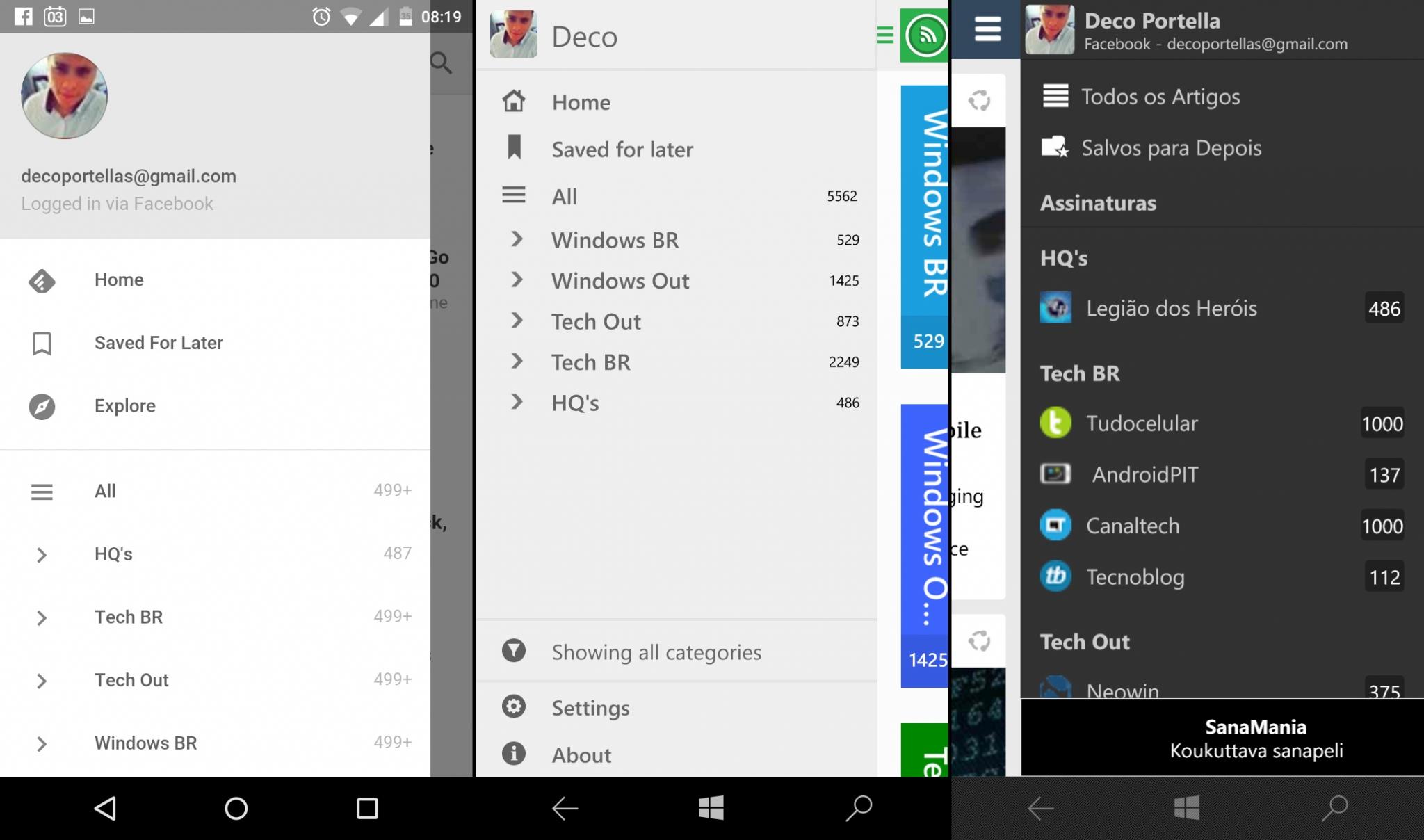Expand the Windows Out category chevron

[x=517, y=280]
